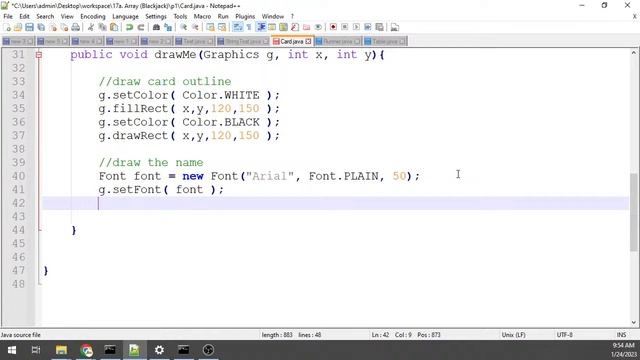Open Chrome from the taskbar
This screenshot has height=360, width=640.
(x=86, y=350)
